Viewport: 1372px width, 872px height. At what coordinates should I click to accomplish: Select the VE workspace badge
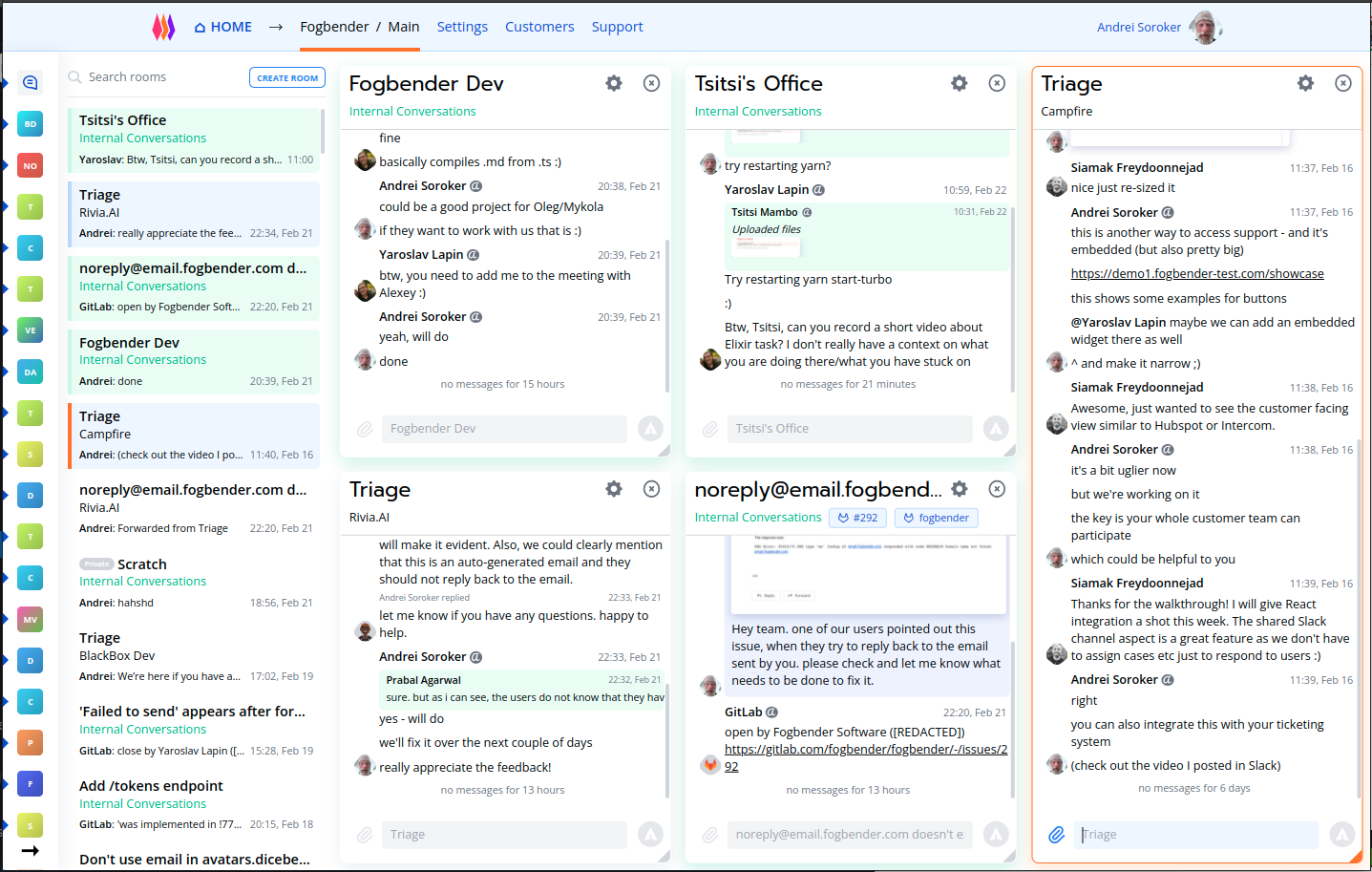pos(31,330)
